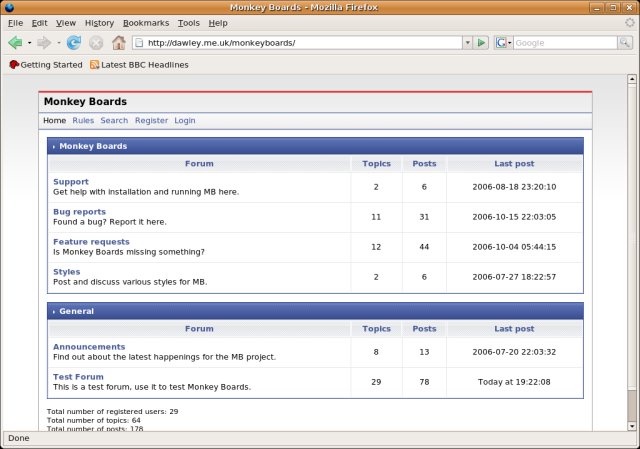The height and width of the screenshot is (449, 640).
Task: Open the URL history dropdown arrow
Action: pyautogui.click(x=467, y=43)
